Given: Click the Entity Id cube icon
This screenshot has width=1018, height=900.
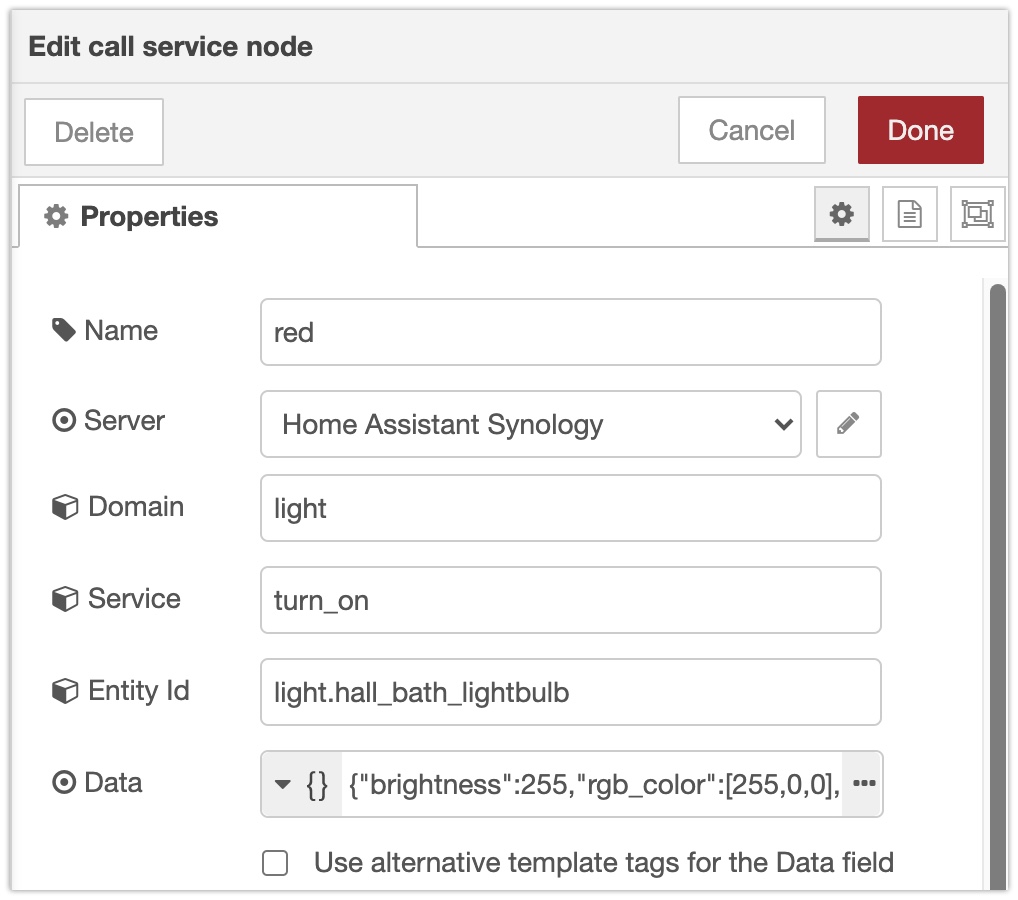Looking at the screenshot, I should point(64,691).
